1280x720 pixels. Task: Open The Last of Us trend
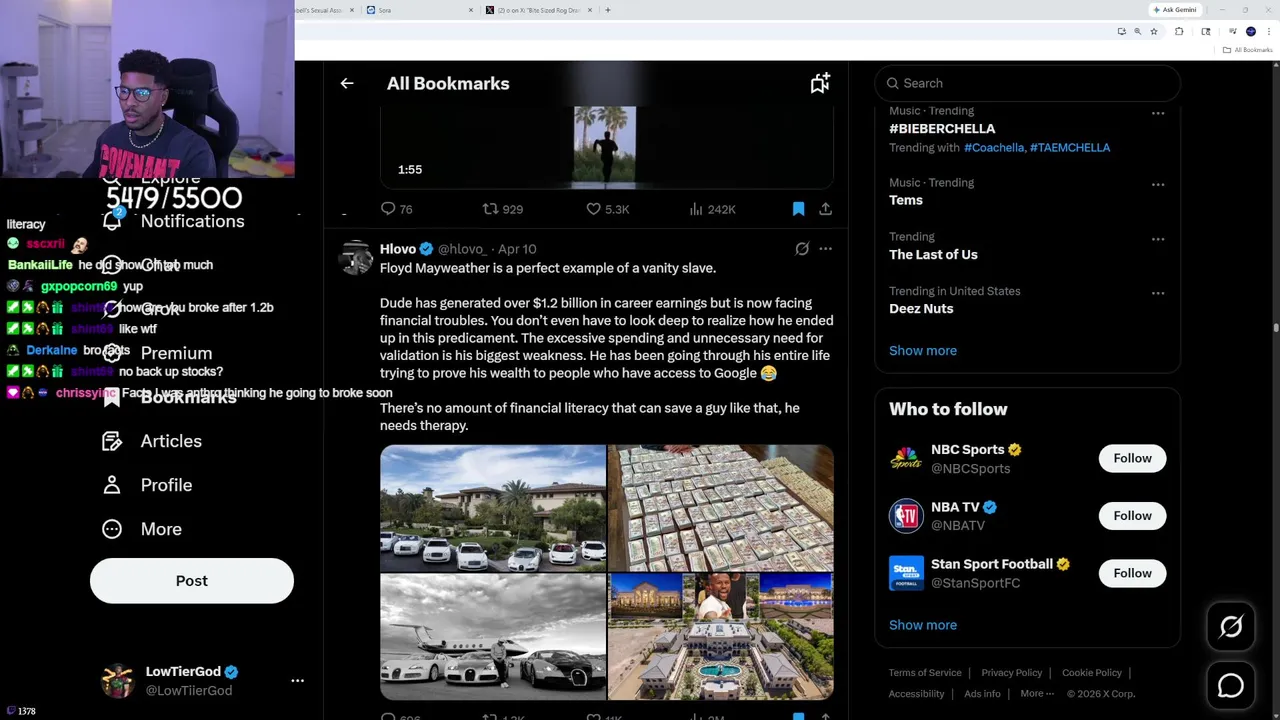point(933,254)
